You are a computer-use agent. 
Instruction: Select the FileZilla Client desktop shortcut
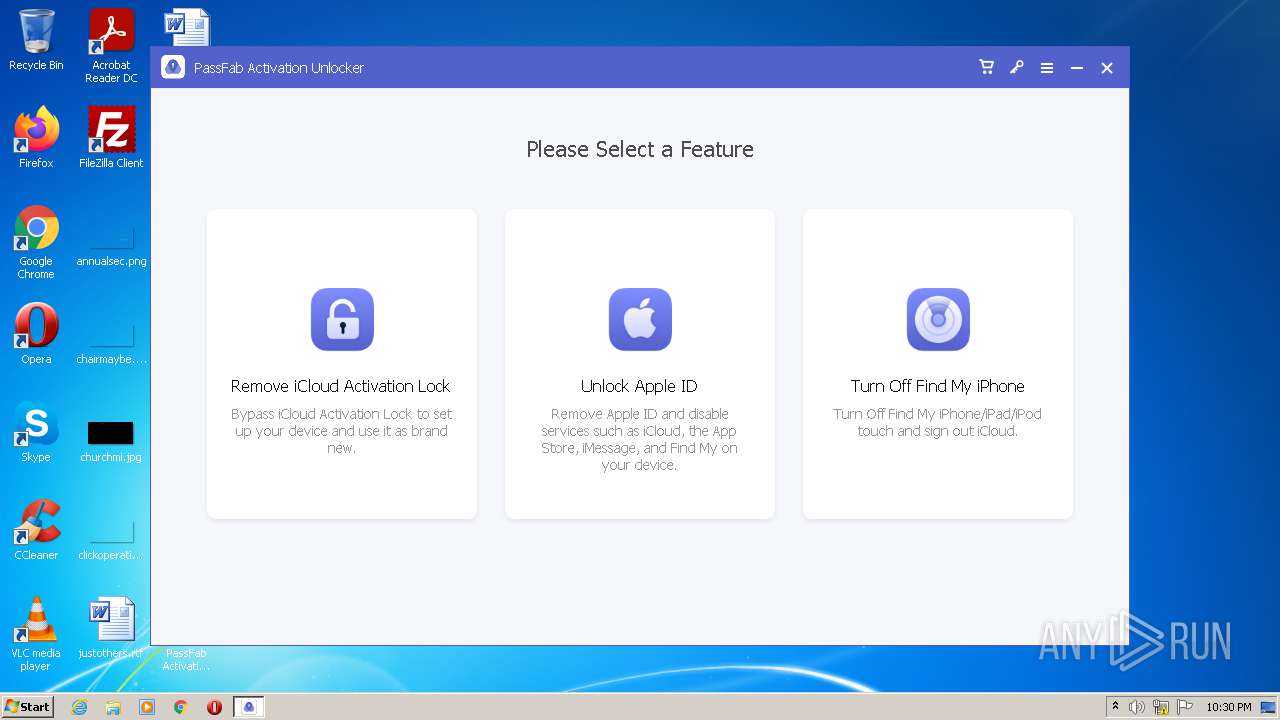[111, 138]
